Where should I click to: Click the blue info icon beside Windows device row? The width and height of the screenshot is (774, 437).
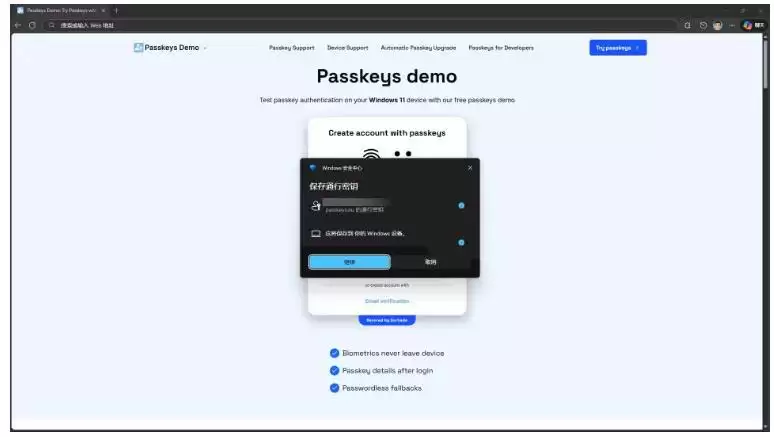point(461,242)
